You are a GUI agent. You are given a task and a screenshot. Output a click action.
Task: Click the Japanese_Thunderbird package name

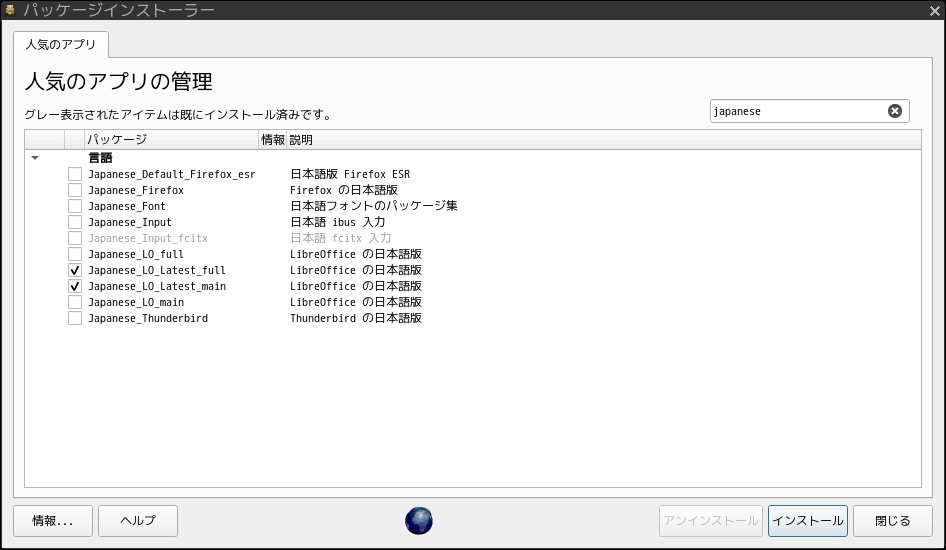pos(148,318)
